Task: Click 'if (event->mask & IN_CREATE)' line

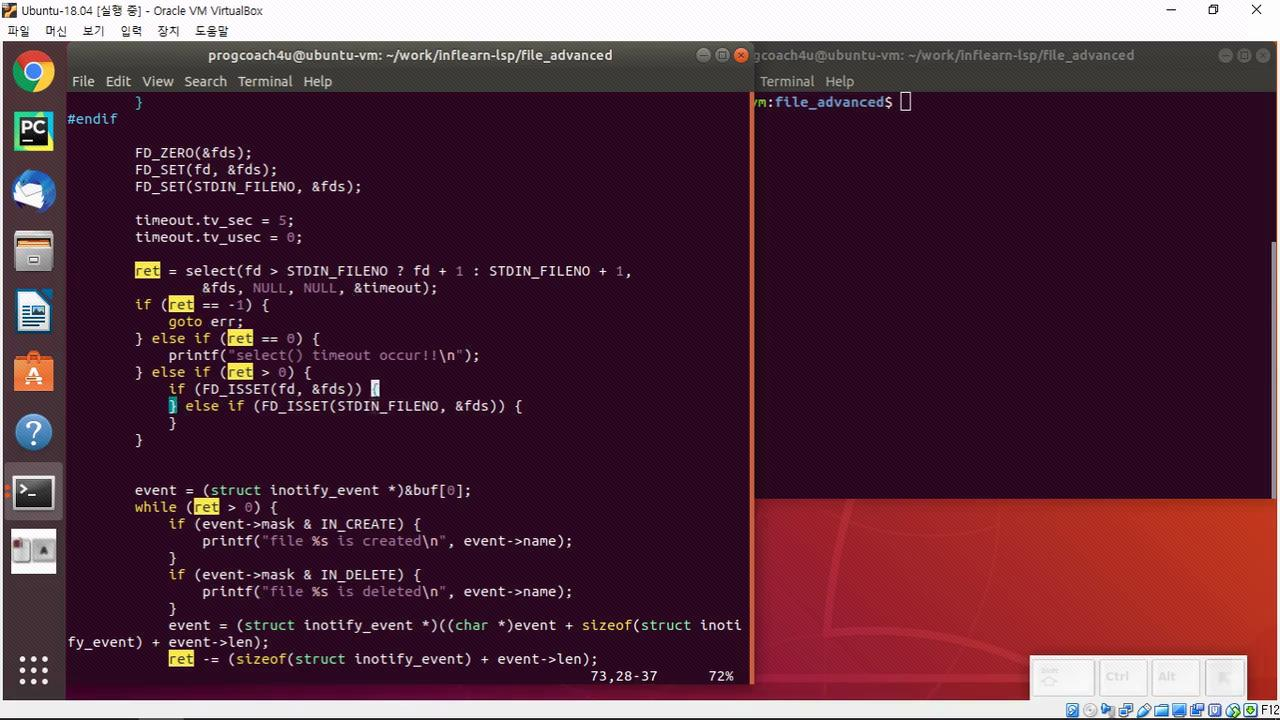Action: click(x=295, y=524)
